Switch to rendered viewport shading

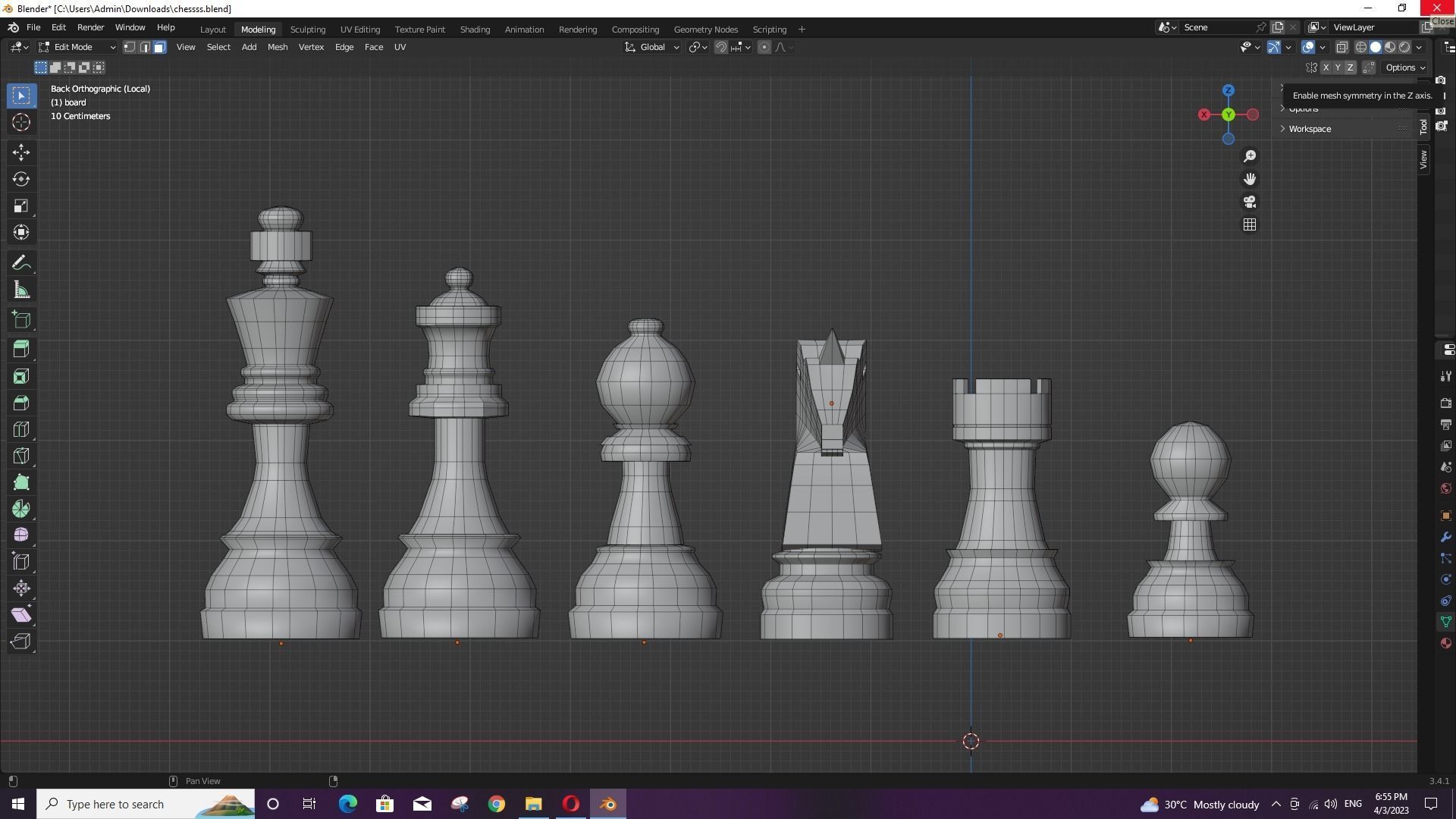(x=1404, y=47)
